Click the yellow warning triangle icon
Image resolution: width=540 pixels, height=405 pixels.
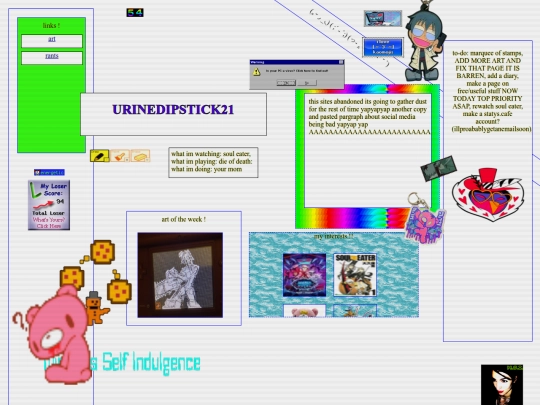pyautogui.click(x=257, y=72)
